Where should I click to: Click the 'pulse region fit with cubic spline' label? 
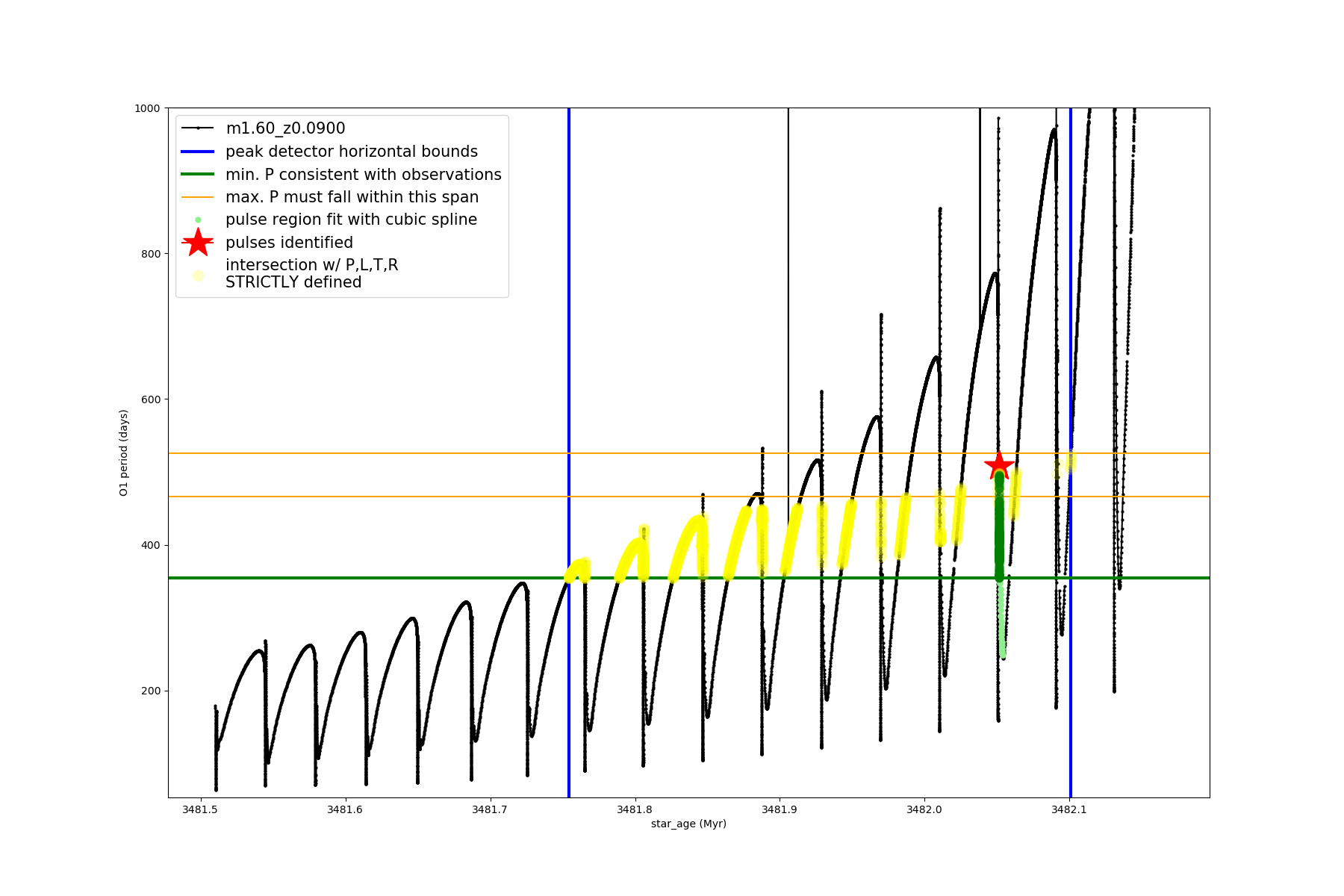351,220
